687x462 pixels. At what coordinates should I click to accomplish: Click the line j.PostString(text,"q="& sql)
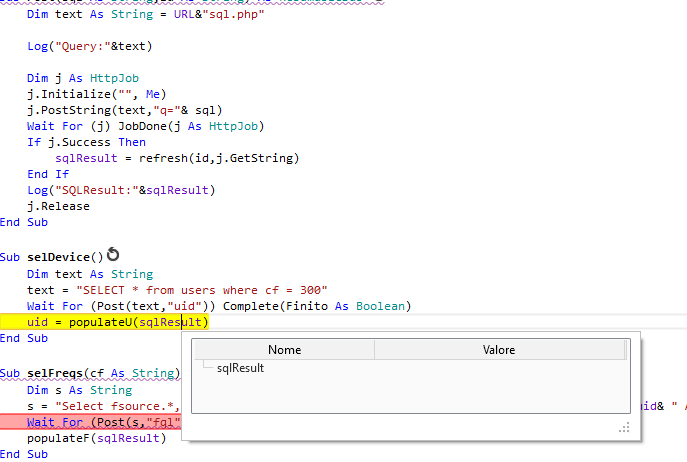125,110
